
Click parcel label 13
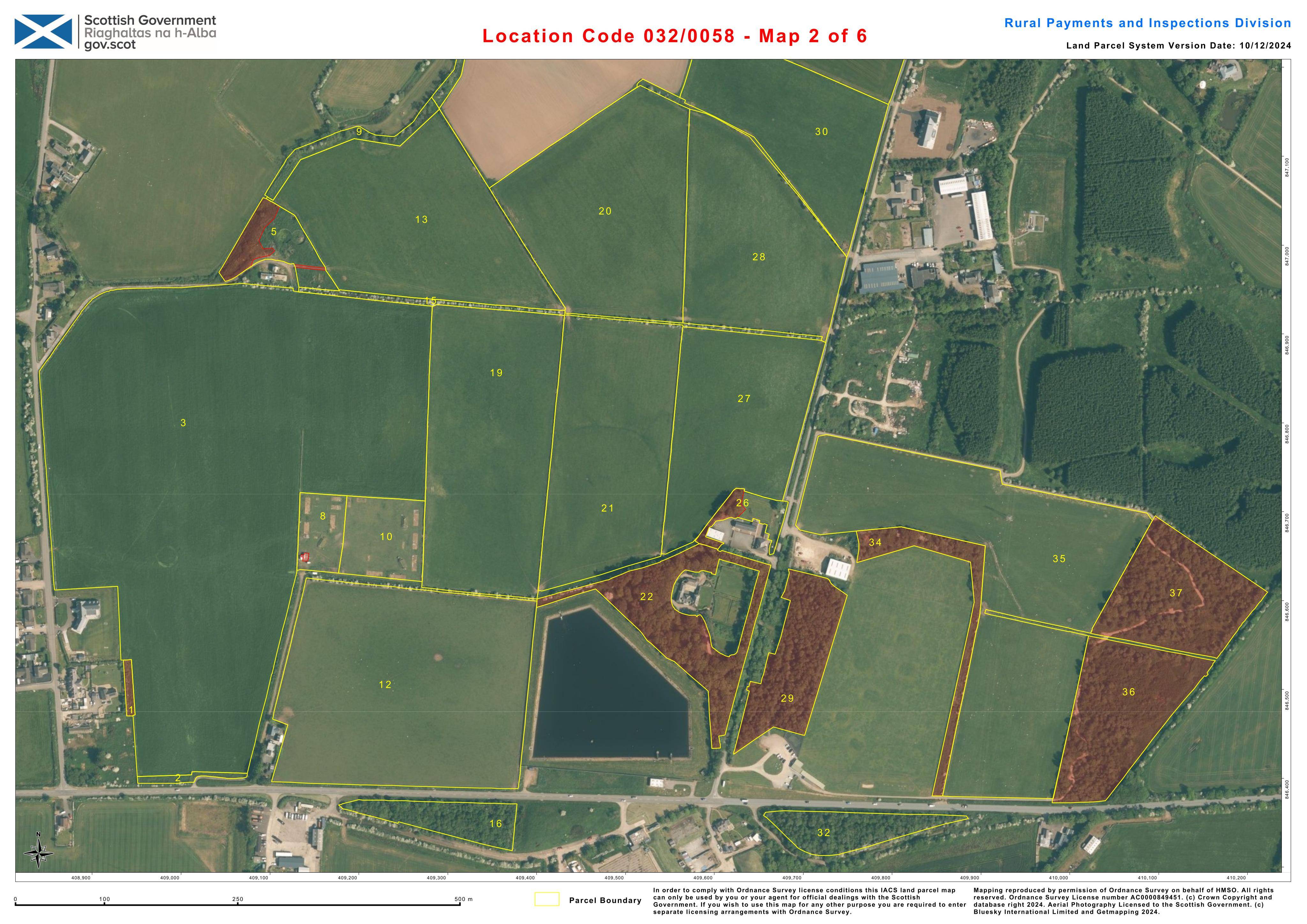pyautogui.click(x=421, y=220)
